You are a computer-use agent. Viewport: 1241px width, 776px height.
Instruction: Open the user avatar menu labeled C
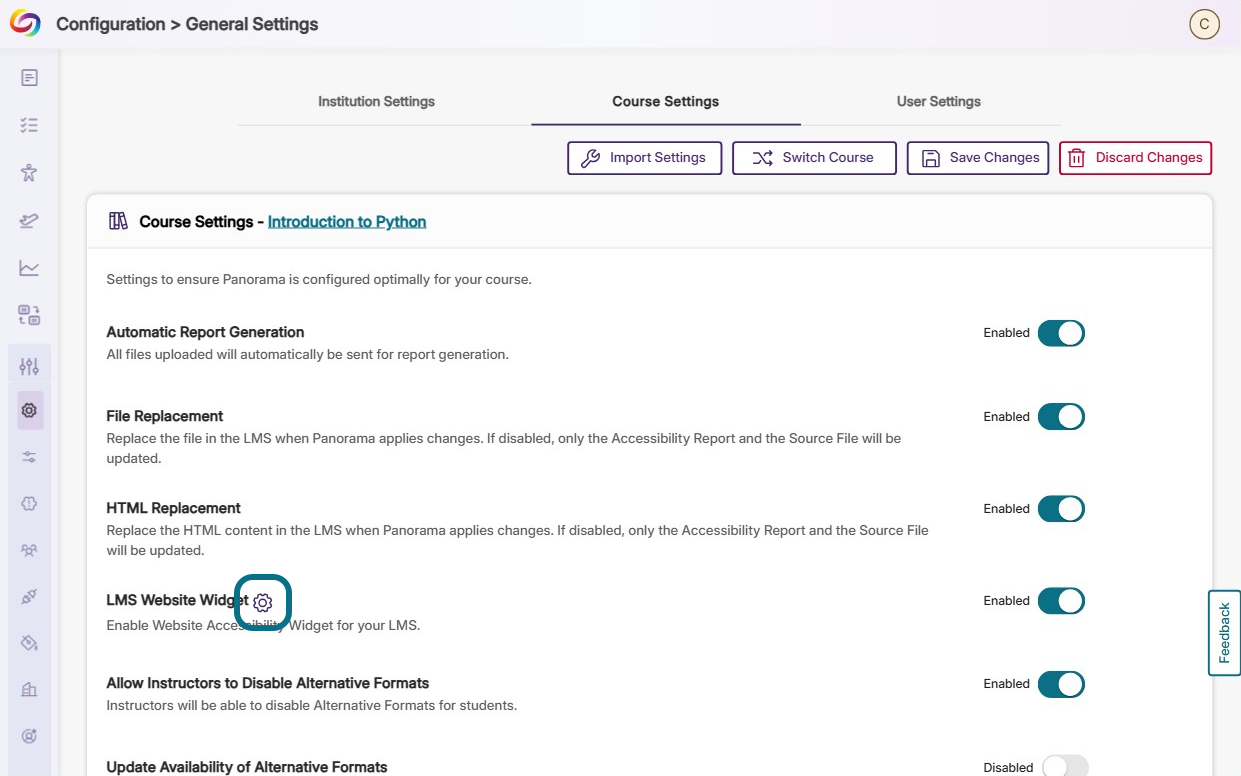click(1204, 24)
